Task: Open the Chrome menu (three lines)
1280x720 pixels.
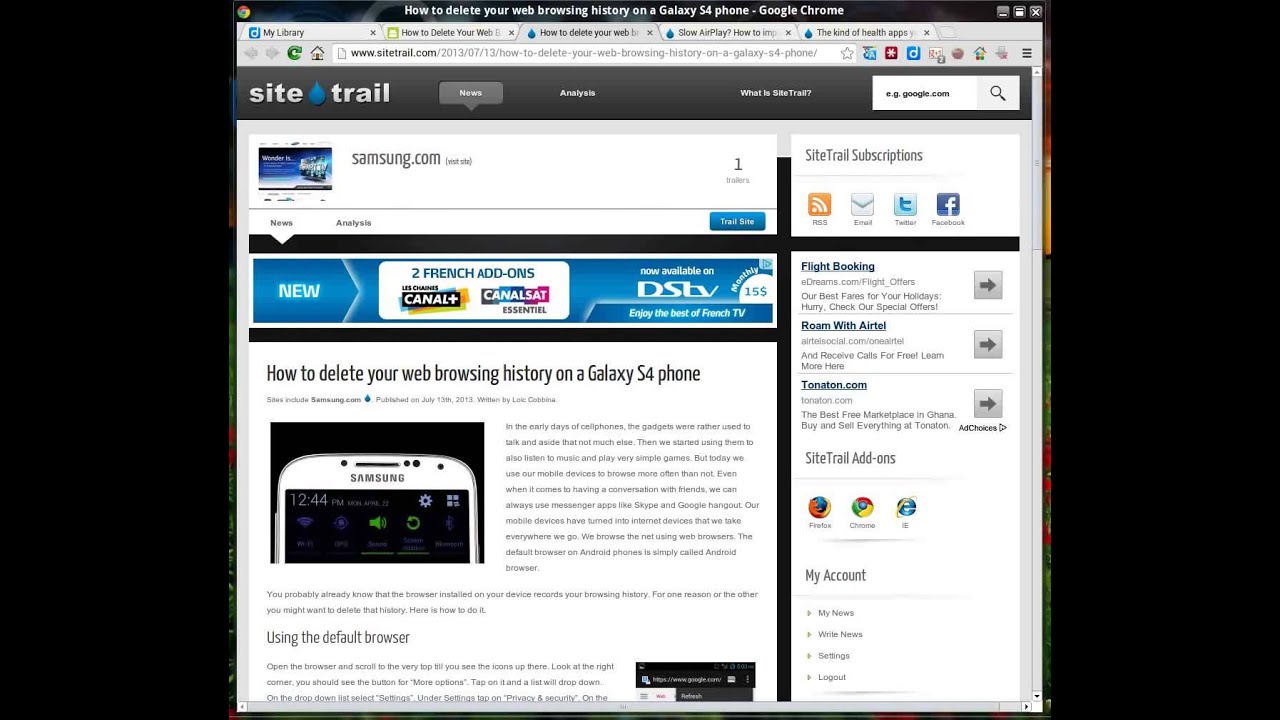Action: pyautogui.click(x=1026, y=53)
